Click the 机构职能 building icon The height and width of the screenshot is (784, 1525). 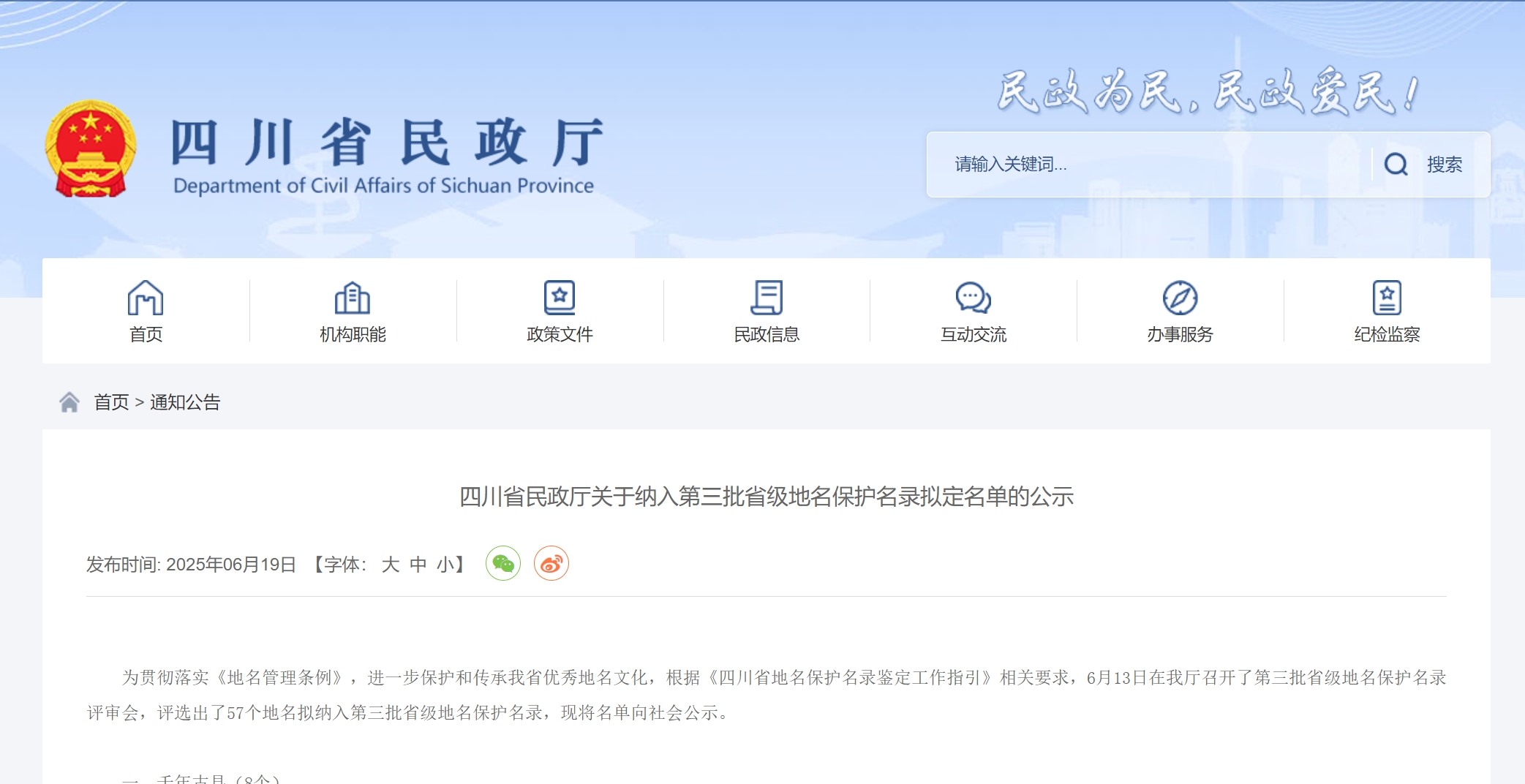[353, 298]
